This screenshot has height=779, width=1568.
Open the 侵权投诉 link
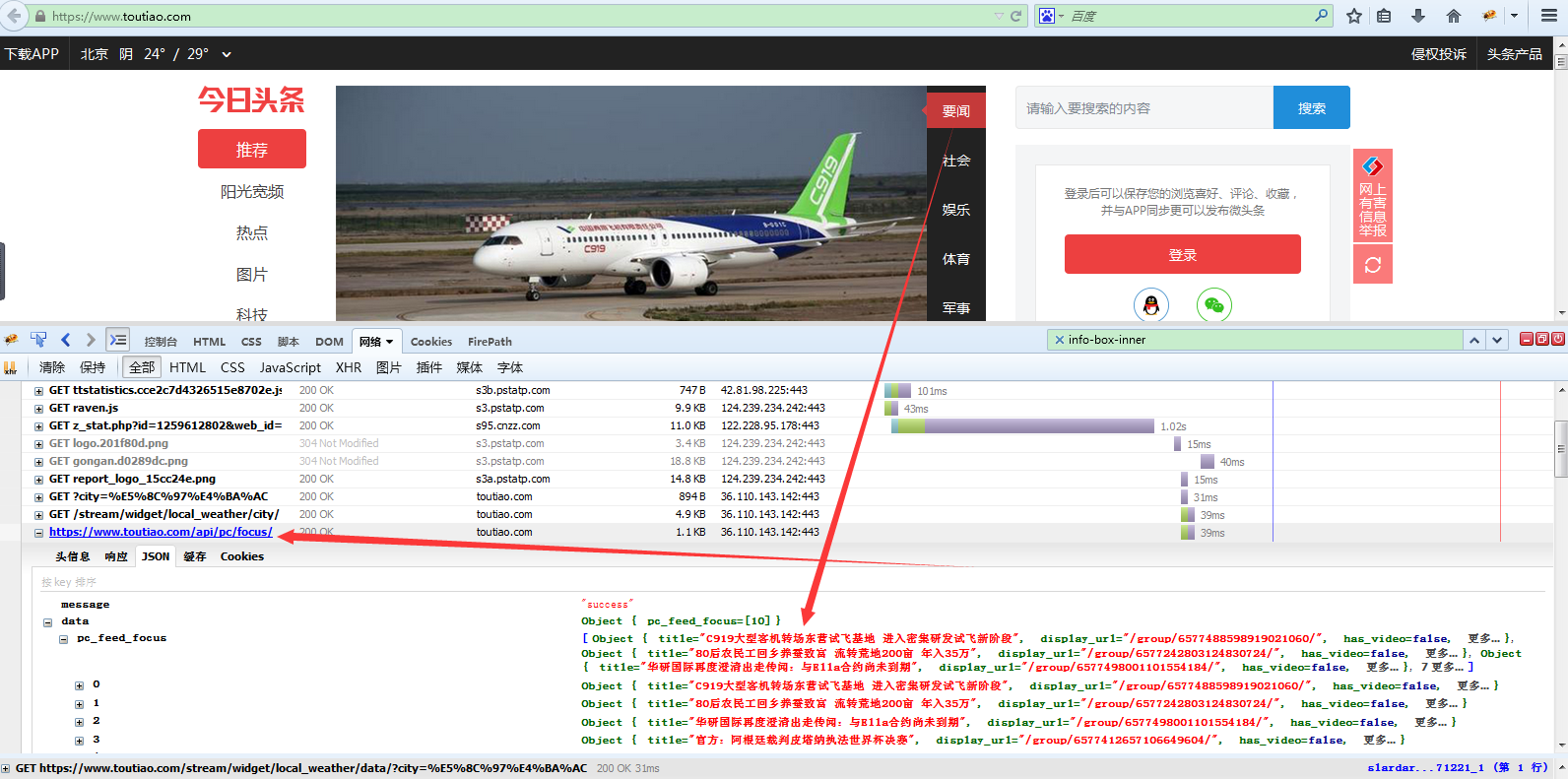1439,54
